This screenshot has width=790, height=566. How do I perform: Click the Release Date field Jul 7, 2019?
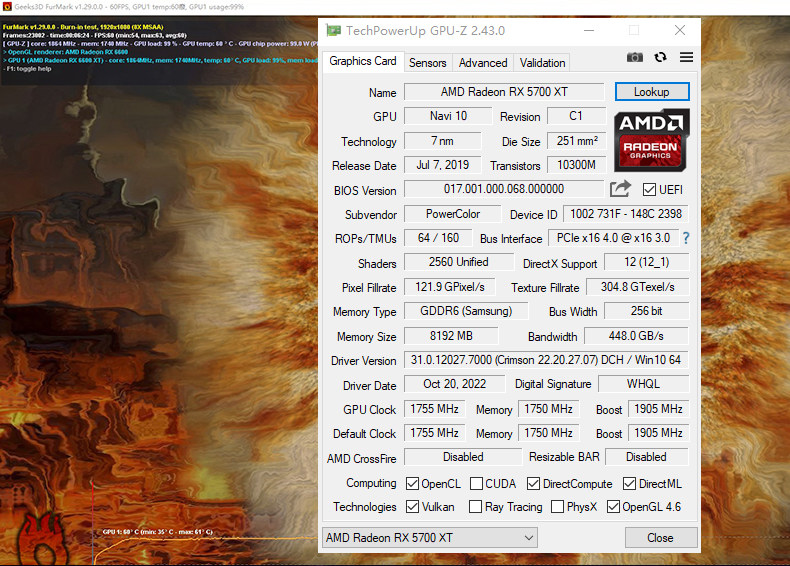(442, 165)
